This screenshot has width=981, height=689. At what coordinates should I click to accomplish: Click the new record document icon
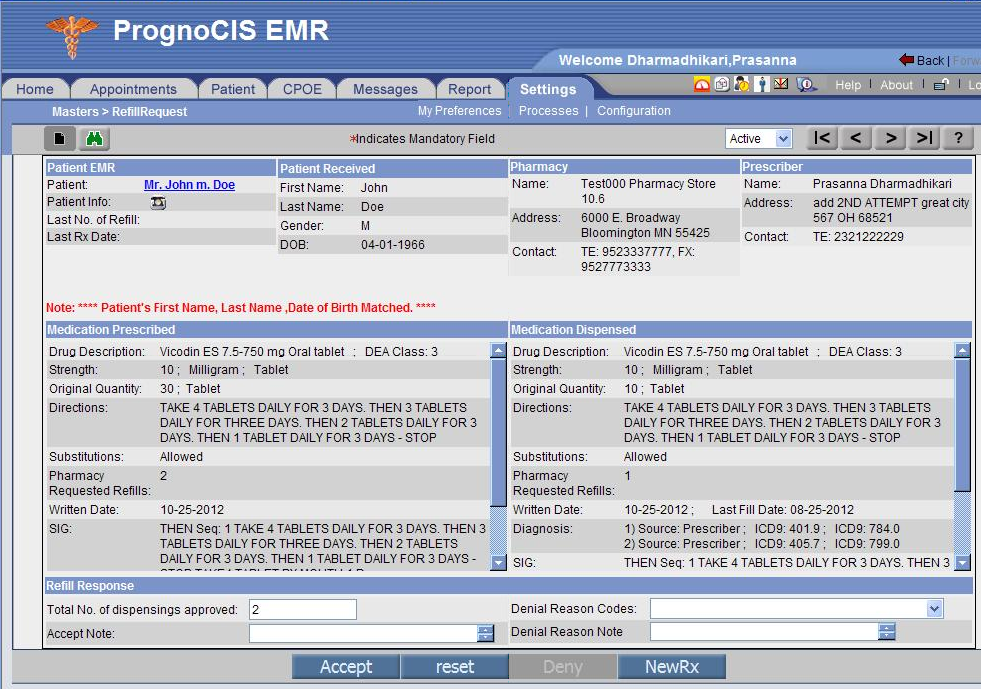click(x=59, y=138)
